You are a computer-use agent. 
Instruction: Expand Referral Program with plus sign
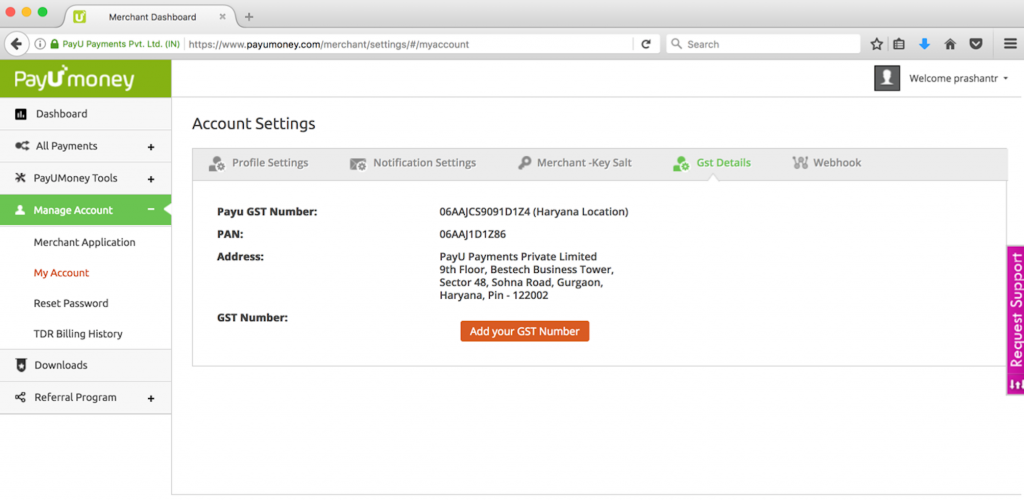(x=151, y=398)
